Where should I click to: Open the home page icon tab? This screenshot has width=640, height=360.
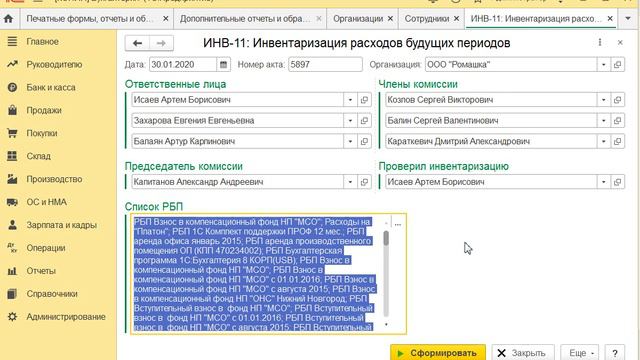[9, 19]
